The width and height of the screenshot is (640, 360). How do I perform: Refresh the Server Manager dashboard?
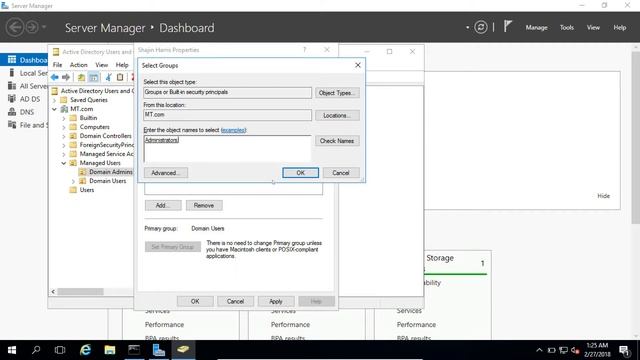pyautogui.click(x=481, y=27)
